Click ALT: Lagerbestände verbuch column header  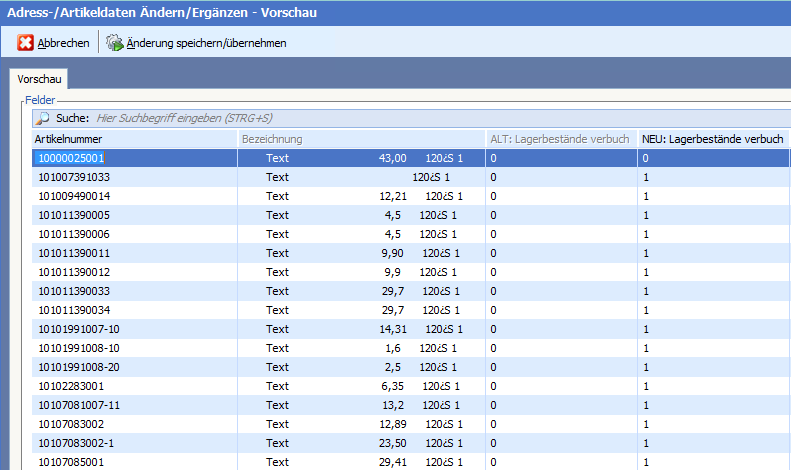pos(559,139)
